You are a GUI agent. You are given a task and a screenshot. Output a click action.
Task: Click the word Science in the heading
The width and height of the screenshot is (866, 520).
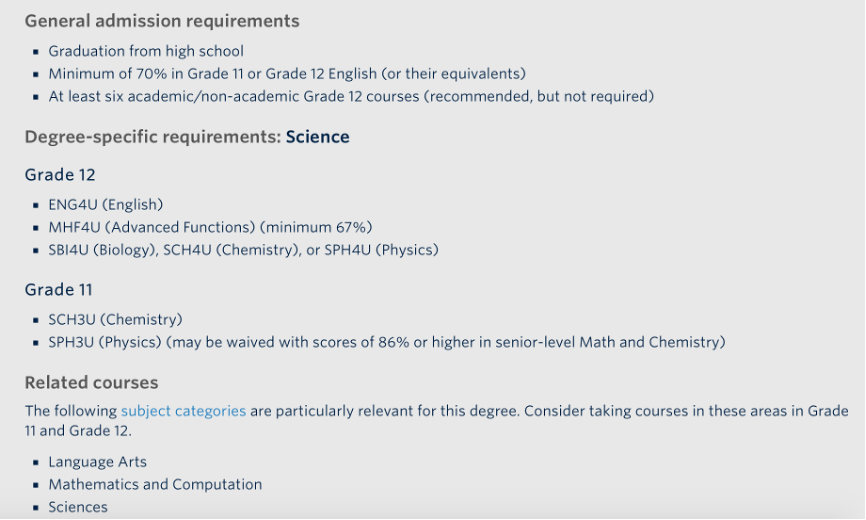point(318,137)
